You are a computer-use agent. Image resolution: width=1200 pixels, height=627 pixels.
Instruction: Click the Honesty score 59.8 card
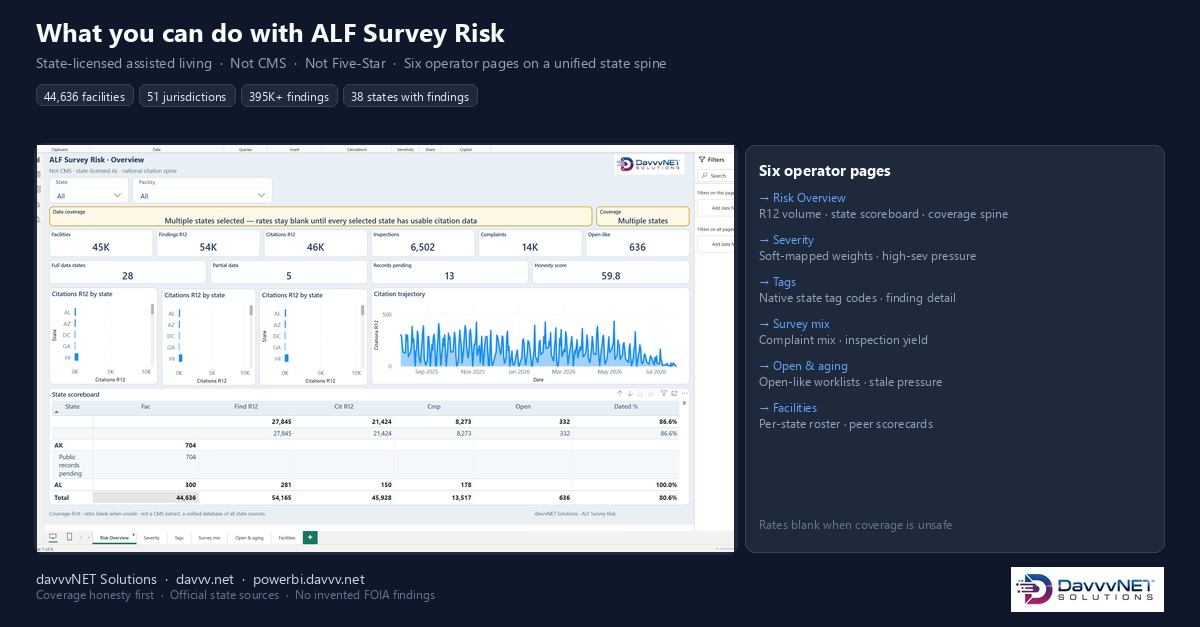click(x=610, y=272)
